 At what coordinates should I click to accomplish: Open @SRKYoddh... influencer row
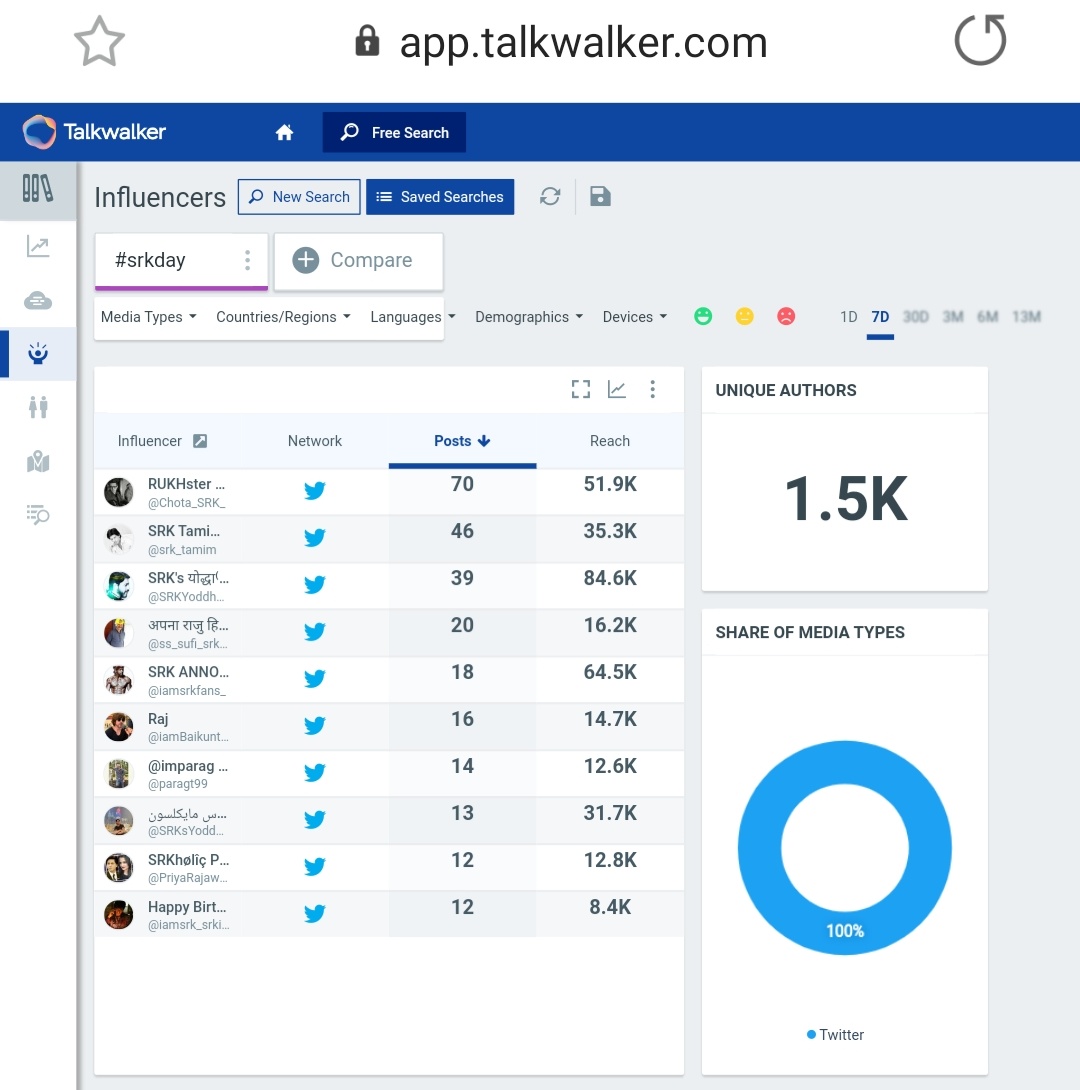[388, 586]
